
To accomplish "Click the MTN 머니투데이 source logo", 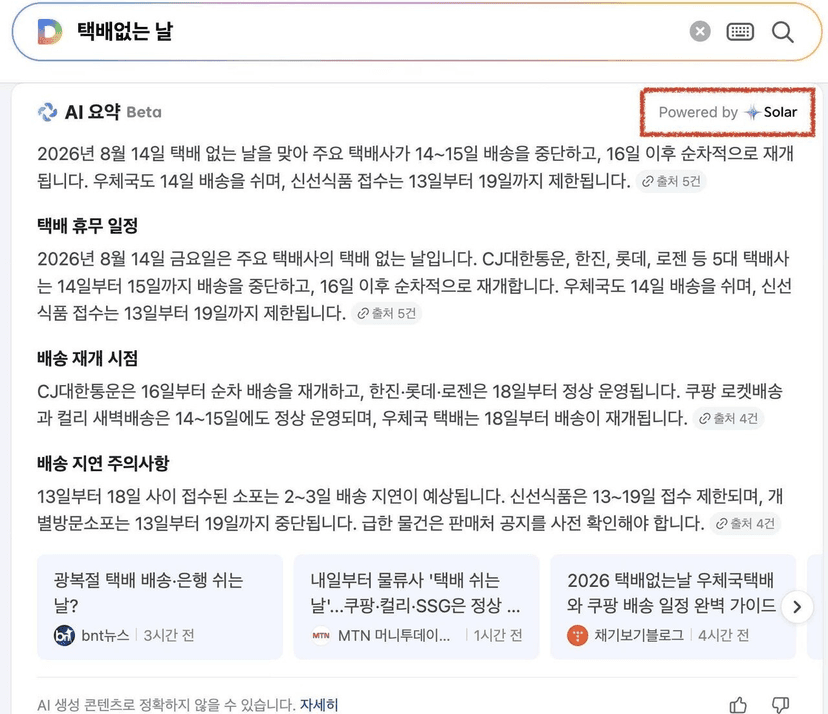I will tap(321, 635).
